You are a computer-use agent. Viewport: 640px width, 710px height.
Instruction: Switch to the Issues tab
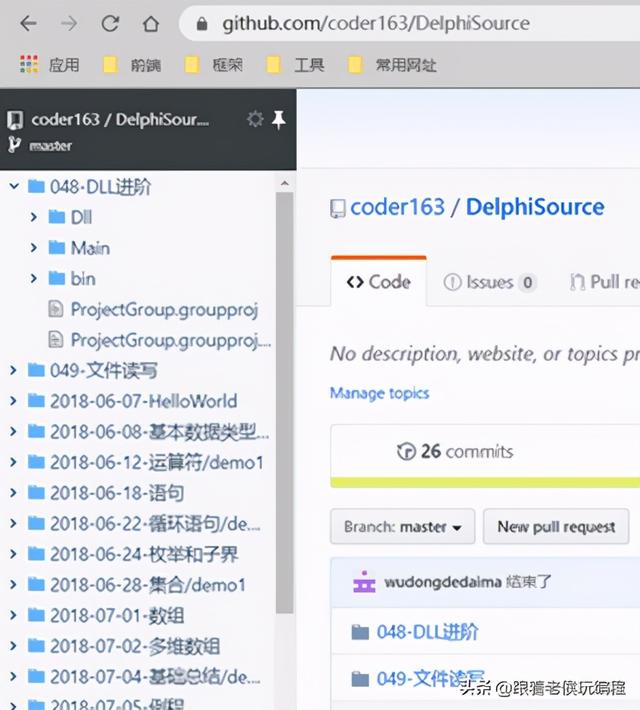click(x=490, y=282)
